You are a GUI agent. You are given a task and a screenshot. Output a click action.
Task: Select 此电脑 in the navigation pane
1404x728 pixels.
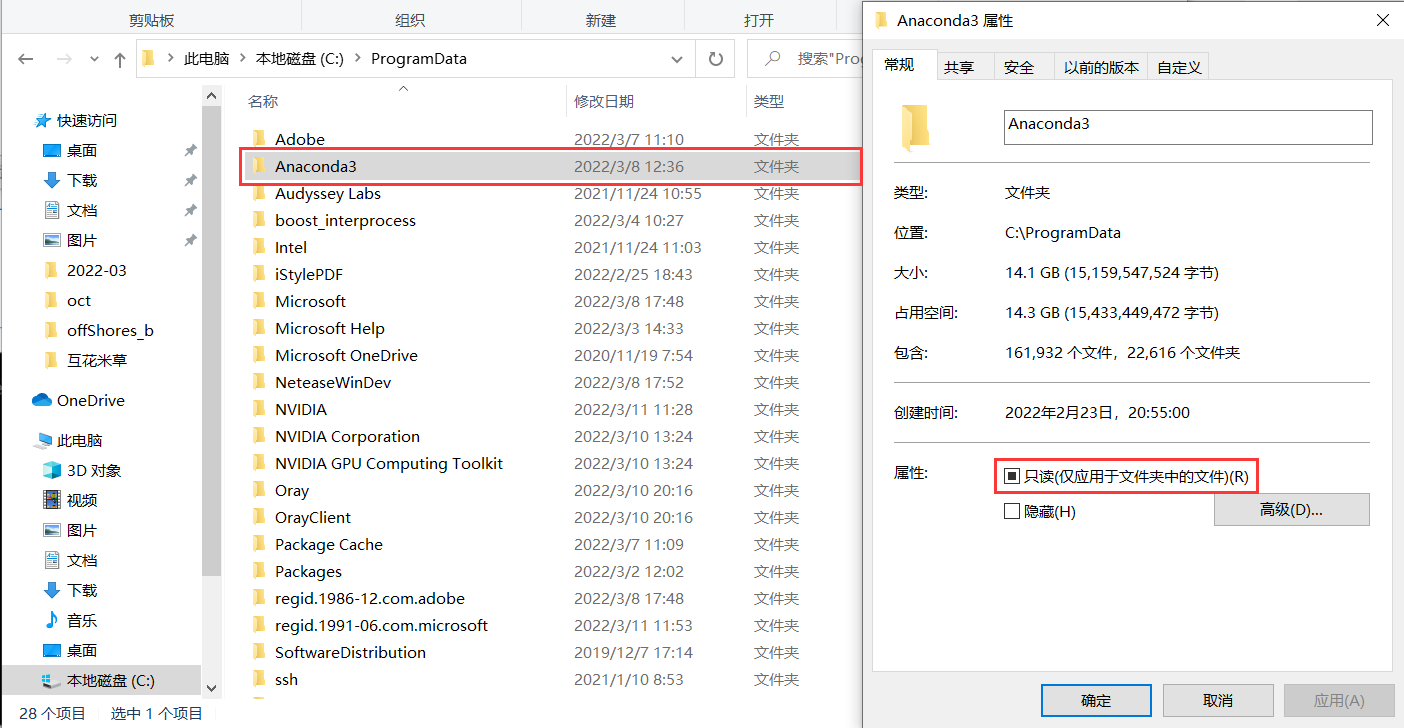(80, 440)
